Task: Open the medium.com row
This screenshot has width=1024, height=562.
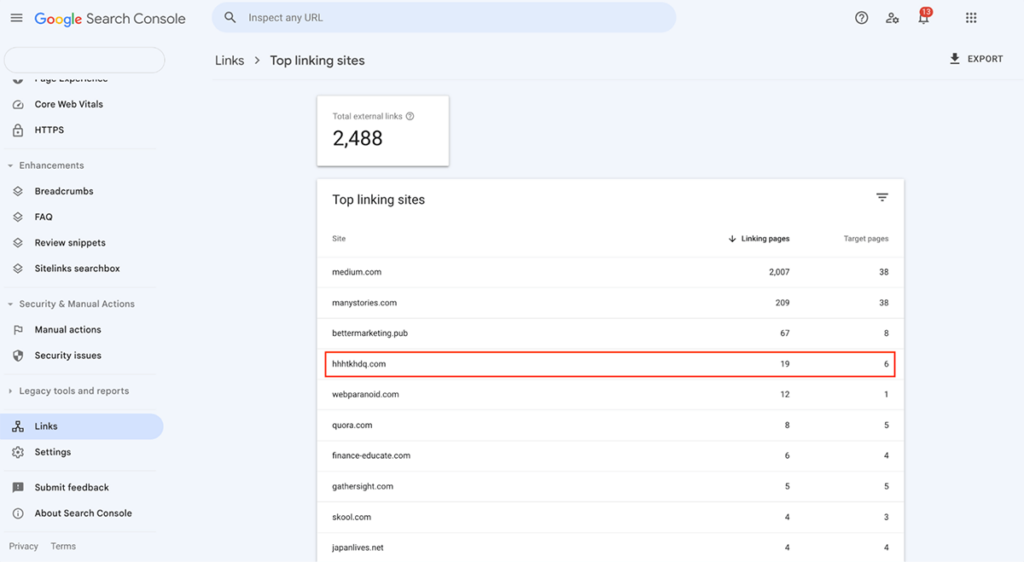Action: pos(610,272)
